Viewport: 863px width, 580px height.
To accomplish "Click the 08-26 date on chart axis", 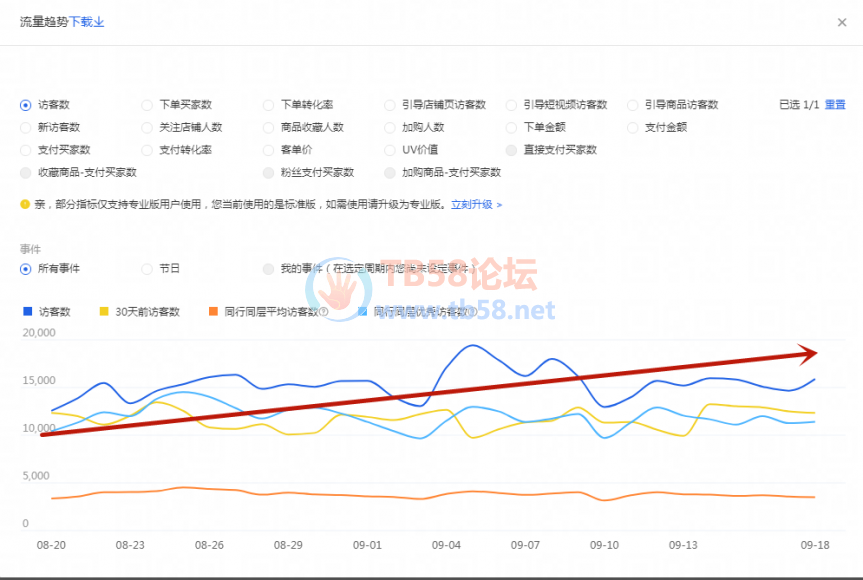I will pyautogui.click(x=209, y=545).
